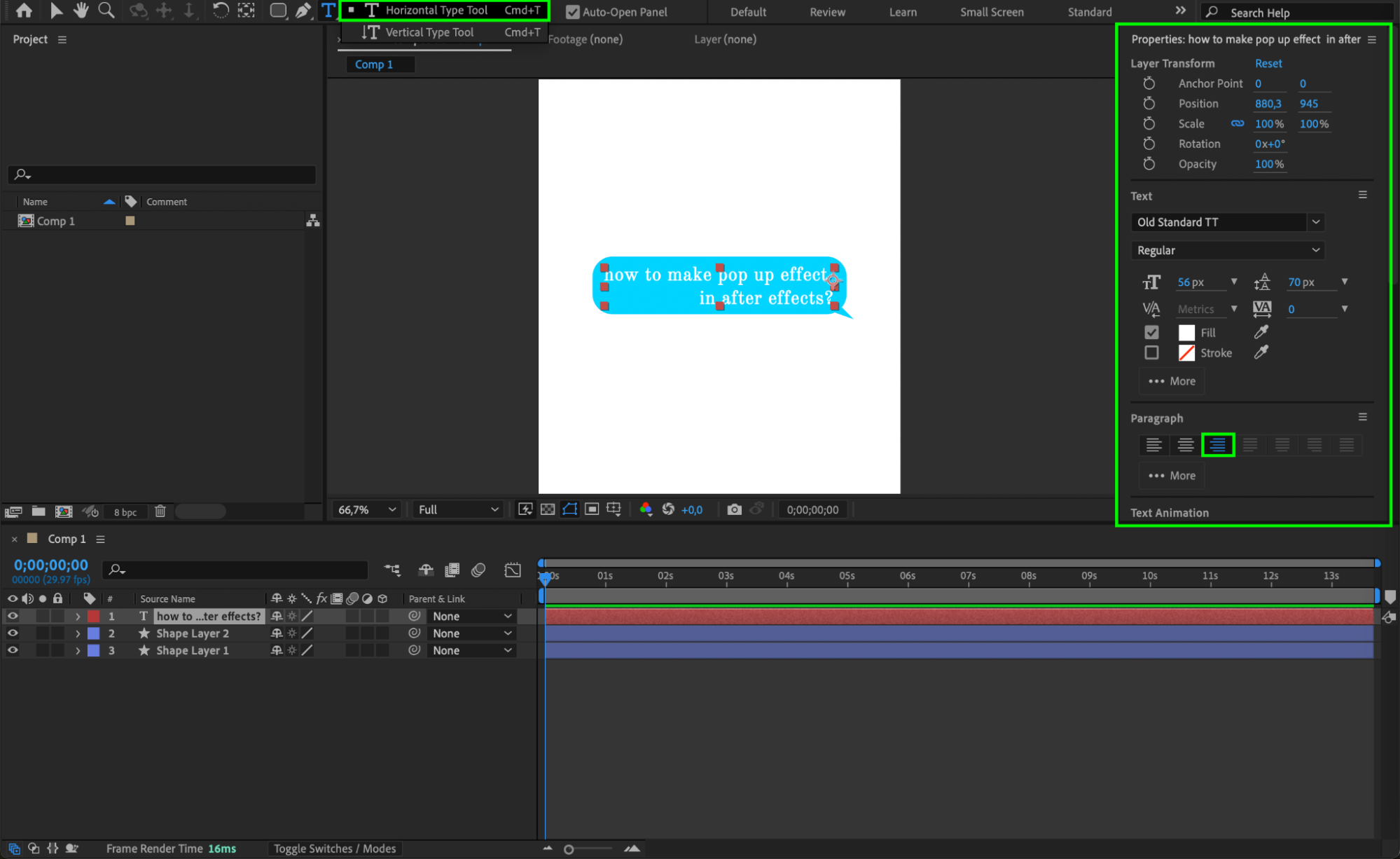Open the 66,7% magnification dropdown
The width and height of the screenshot is (1400, 859).
click(x=367, y=509)
